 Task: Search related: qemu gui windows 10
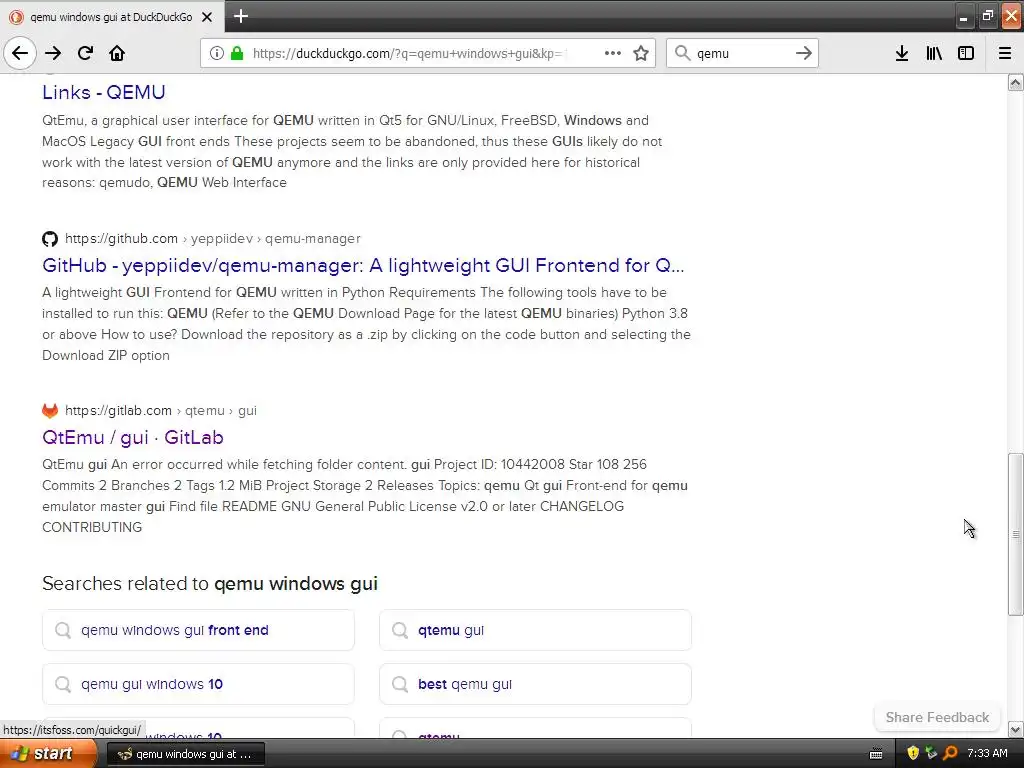point(199,684)
